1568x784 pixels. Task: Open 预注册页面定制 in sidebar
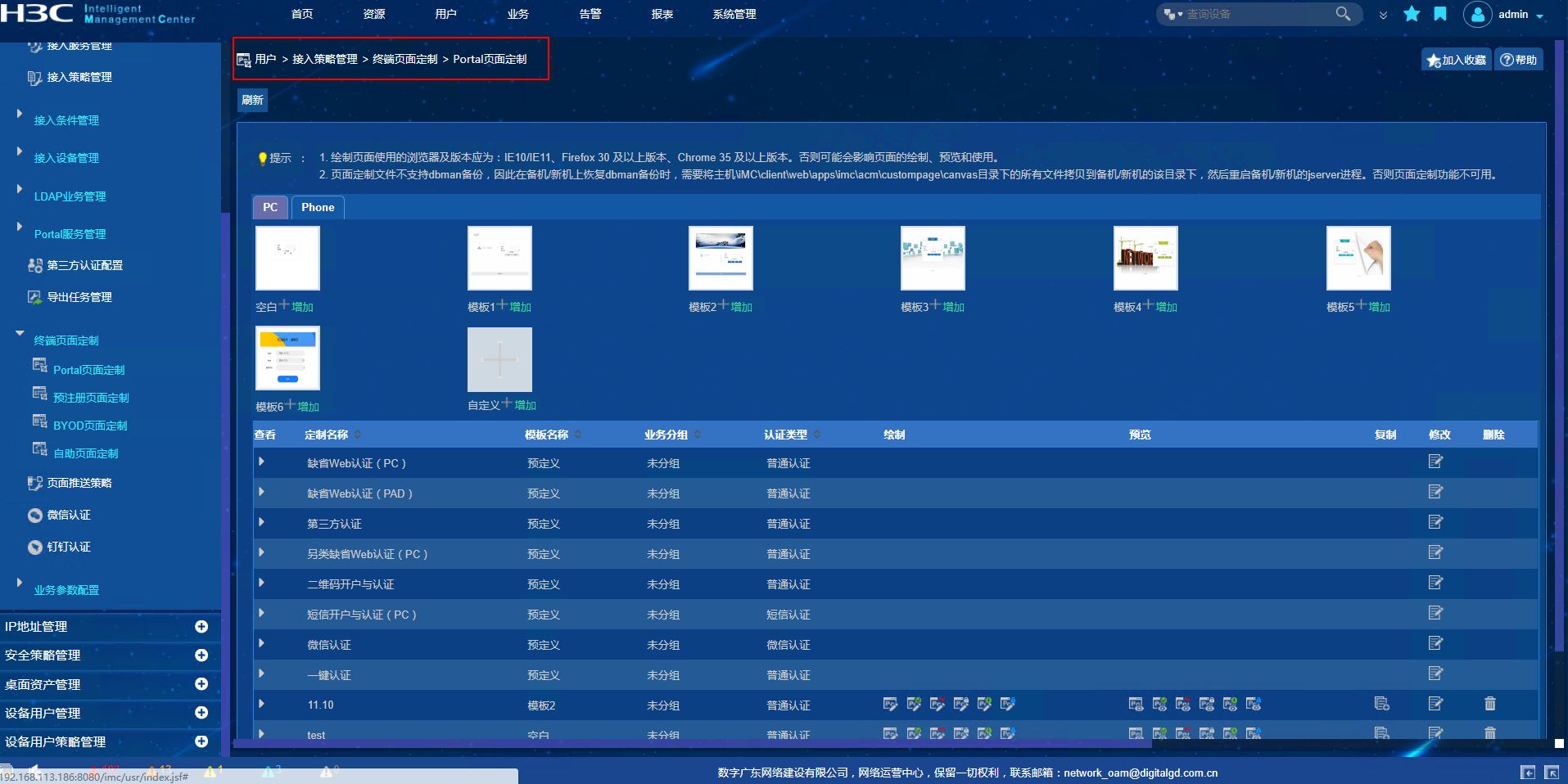coord(91,398)
